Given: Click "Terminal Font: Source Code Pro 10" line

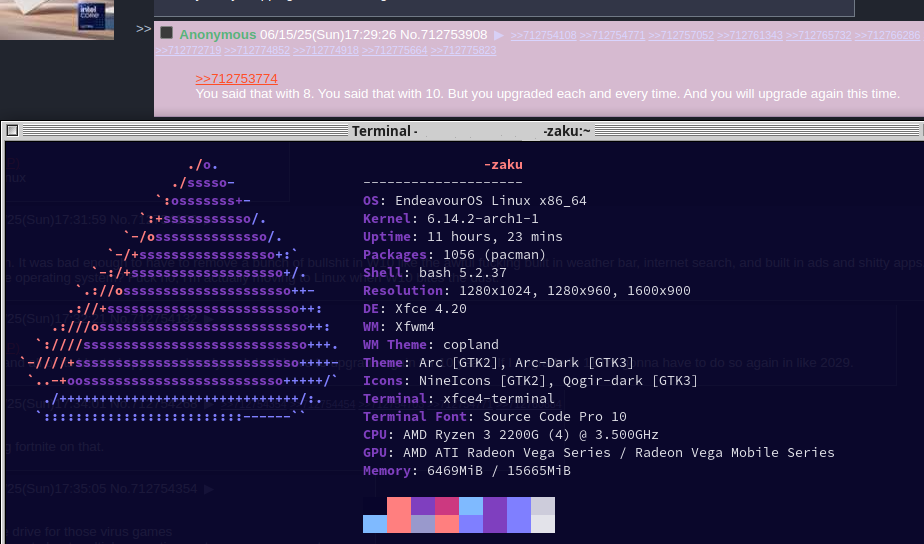Looking at the screenshot, I should pyautogui.click(x=495, y=417).
